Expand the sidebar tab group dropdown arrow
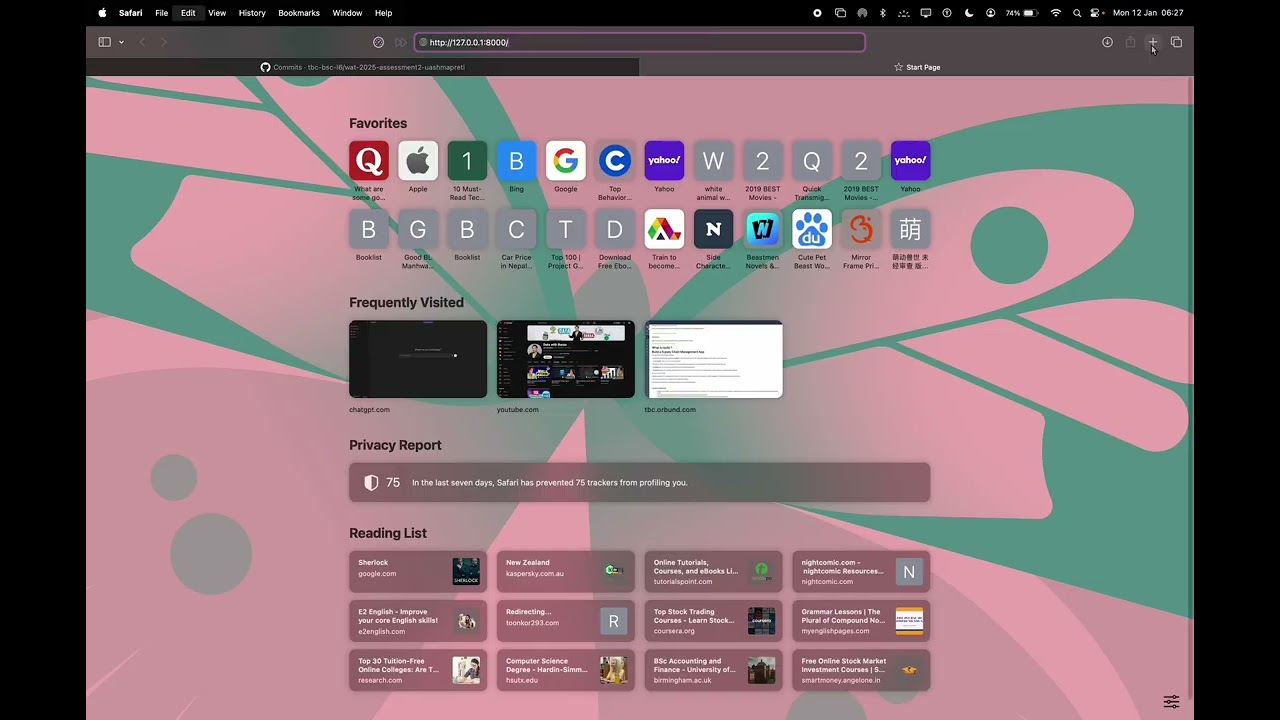 (x=121, y=42)
